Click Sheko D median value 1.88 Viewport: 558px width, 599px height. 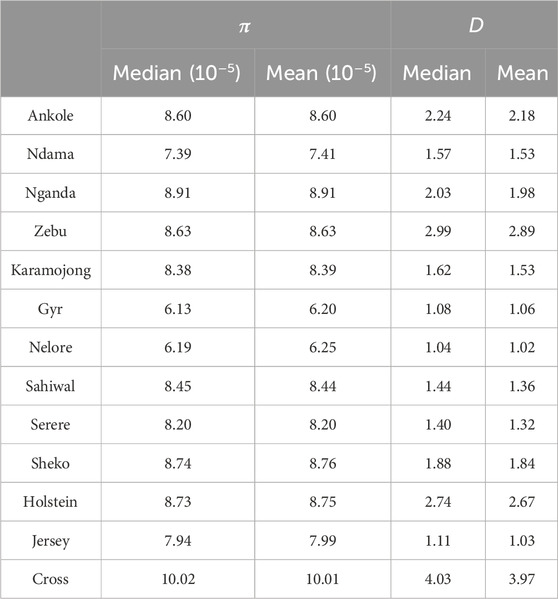click(x=438, y=463)
